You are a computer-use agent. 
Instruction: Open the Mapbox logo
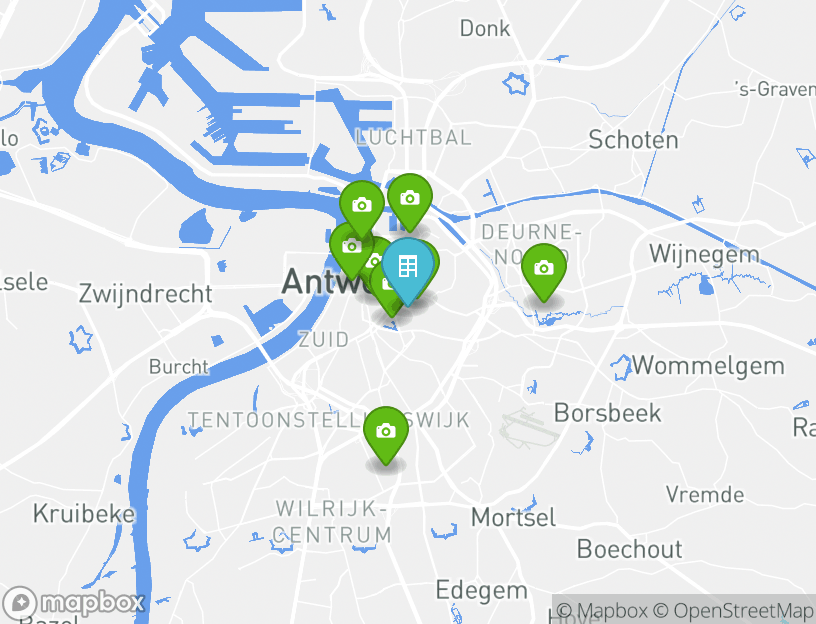pyautogui.click(x=73, y=603)
